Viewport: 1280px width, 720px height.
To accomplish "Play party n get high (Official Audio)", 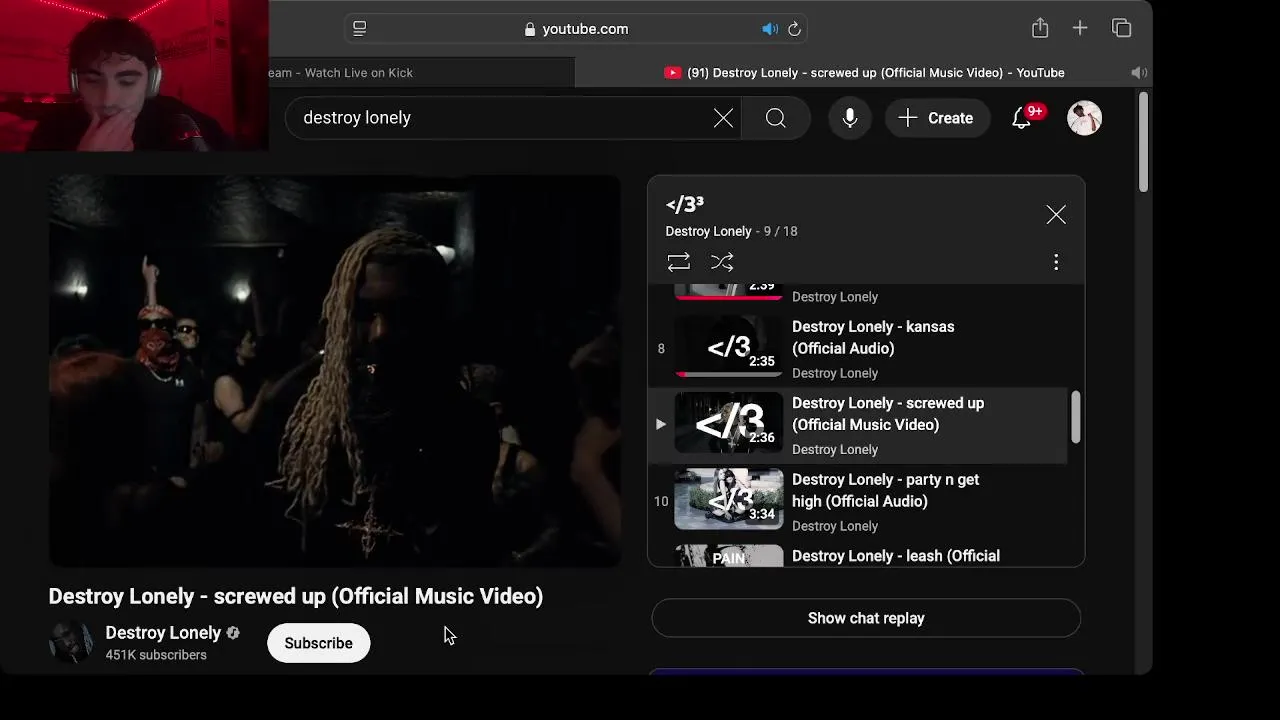I will click(x=885, y=490).
